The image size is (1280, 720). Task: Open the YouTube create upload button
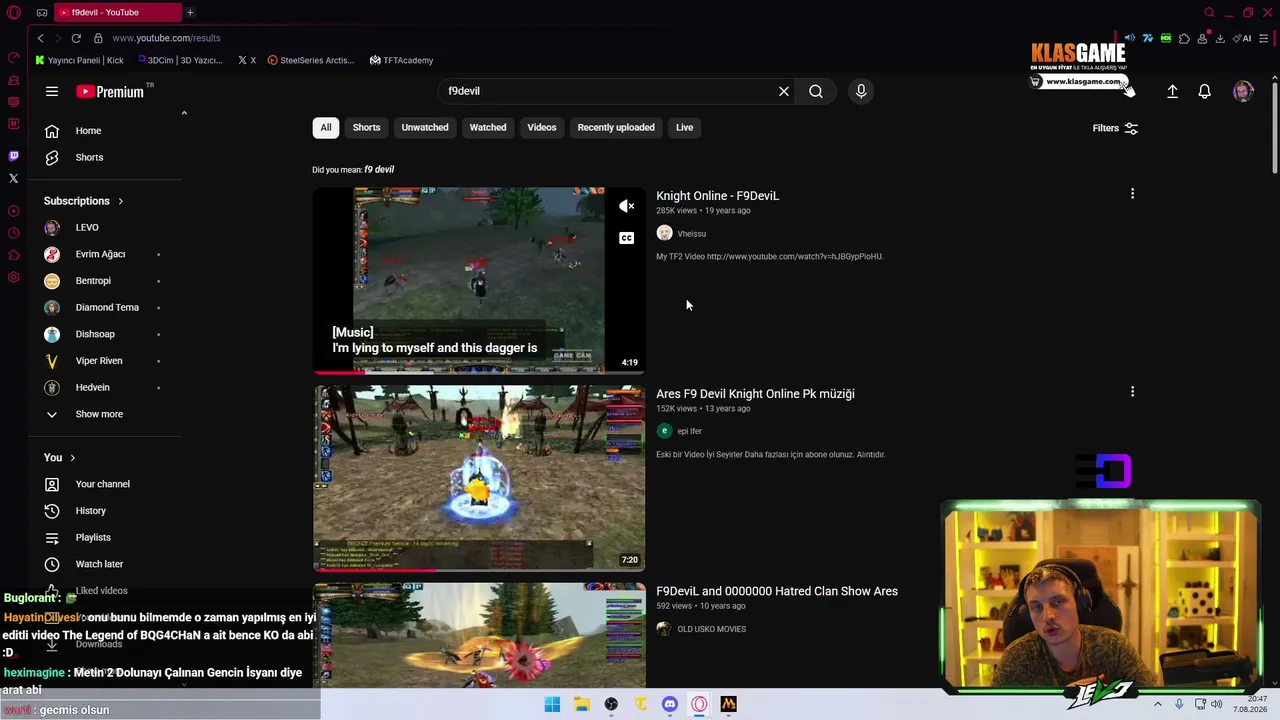click(1173, 91)
